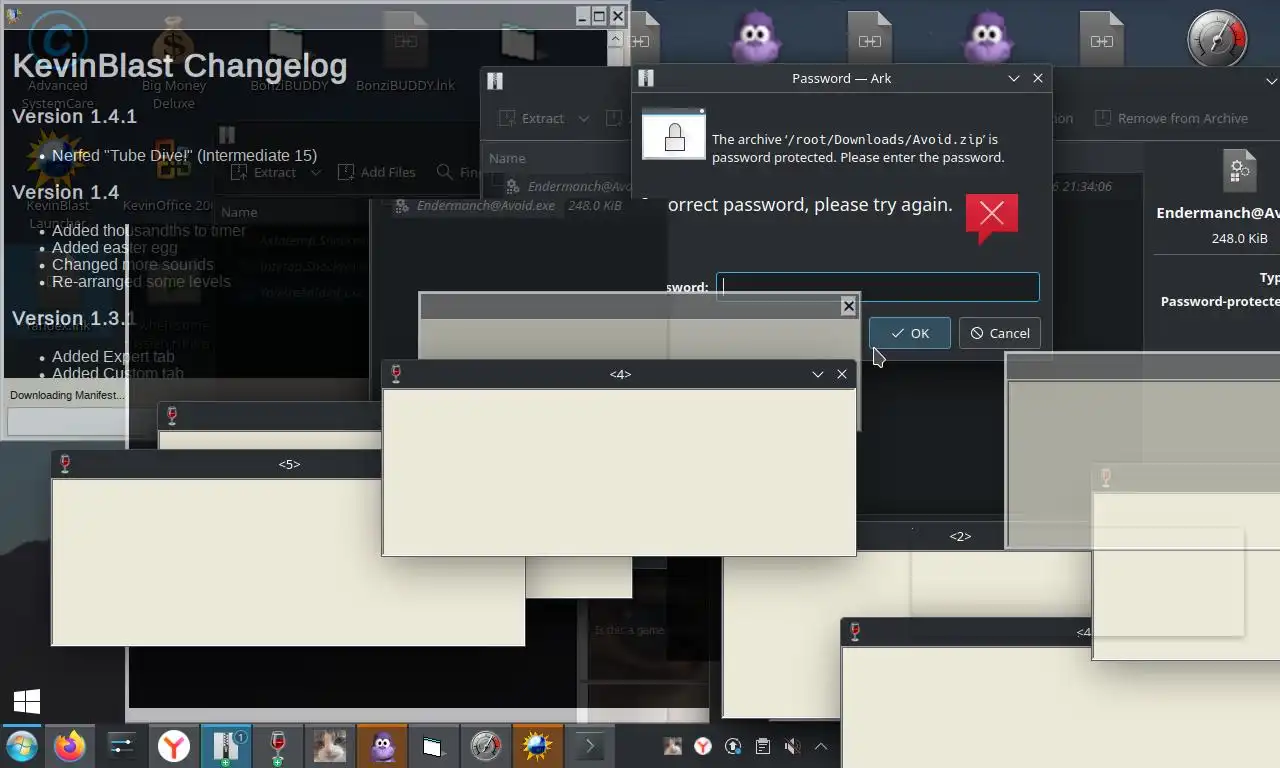Open chevron menu on window <4> titlebar
Image resolution: width=1280 pixels, height=768 pixels.
tap(817, 374)
